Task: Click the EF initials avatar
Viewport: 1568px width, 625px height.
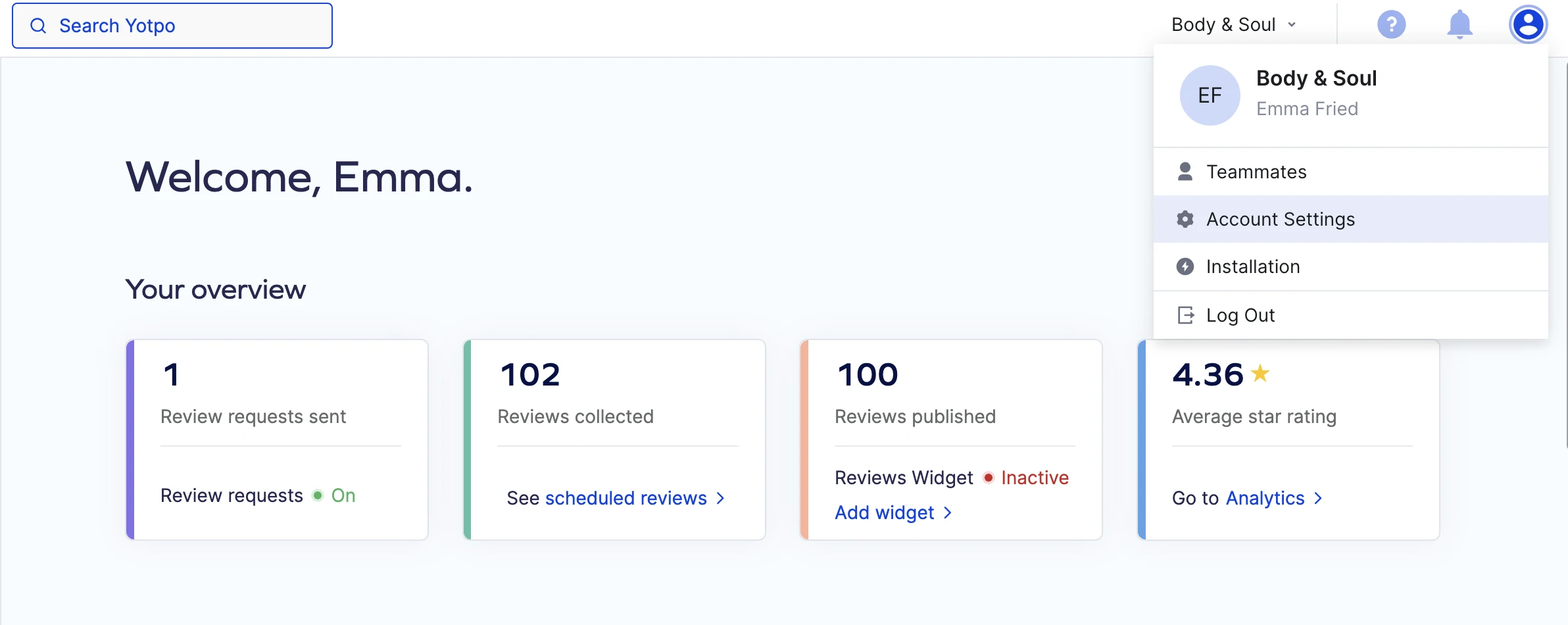Action: point(1210,95)
